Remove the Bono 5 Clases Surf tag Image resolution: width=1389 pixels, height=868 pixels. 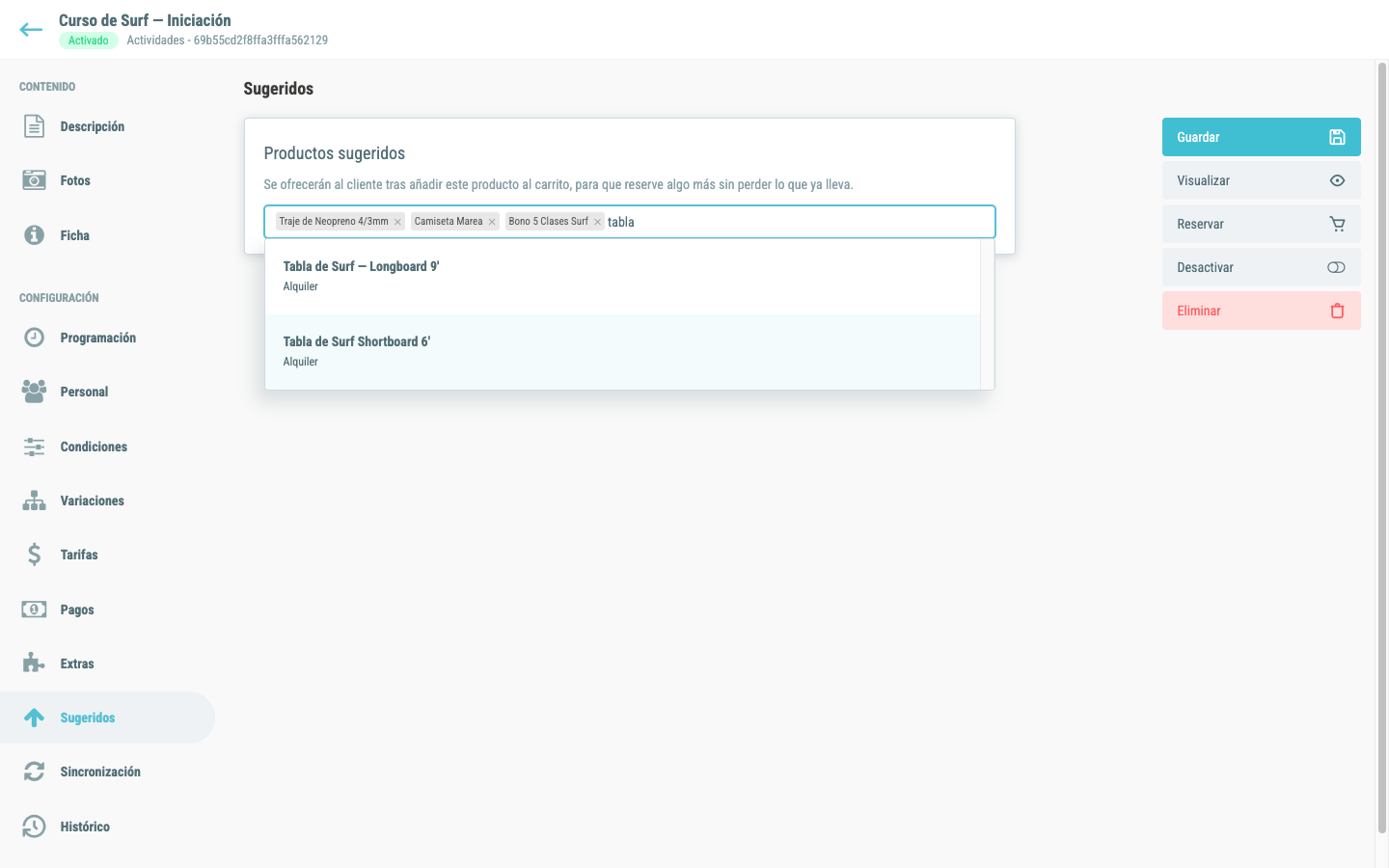tap(597, 222)
